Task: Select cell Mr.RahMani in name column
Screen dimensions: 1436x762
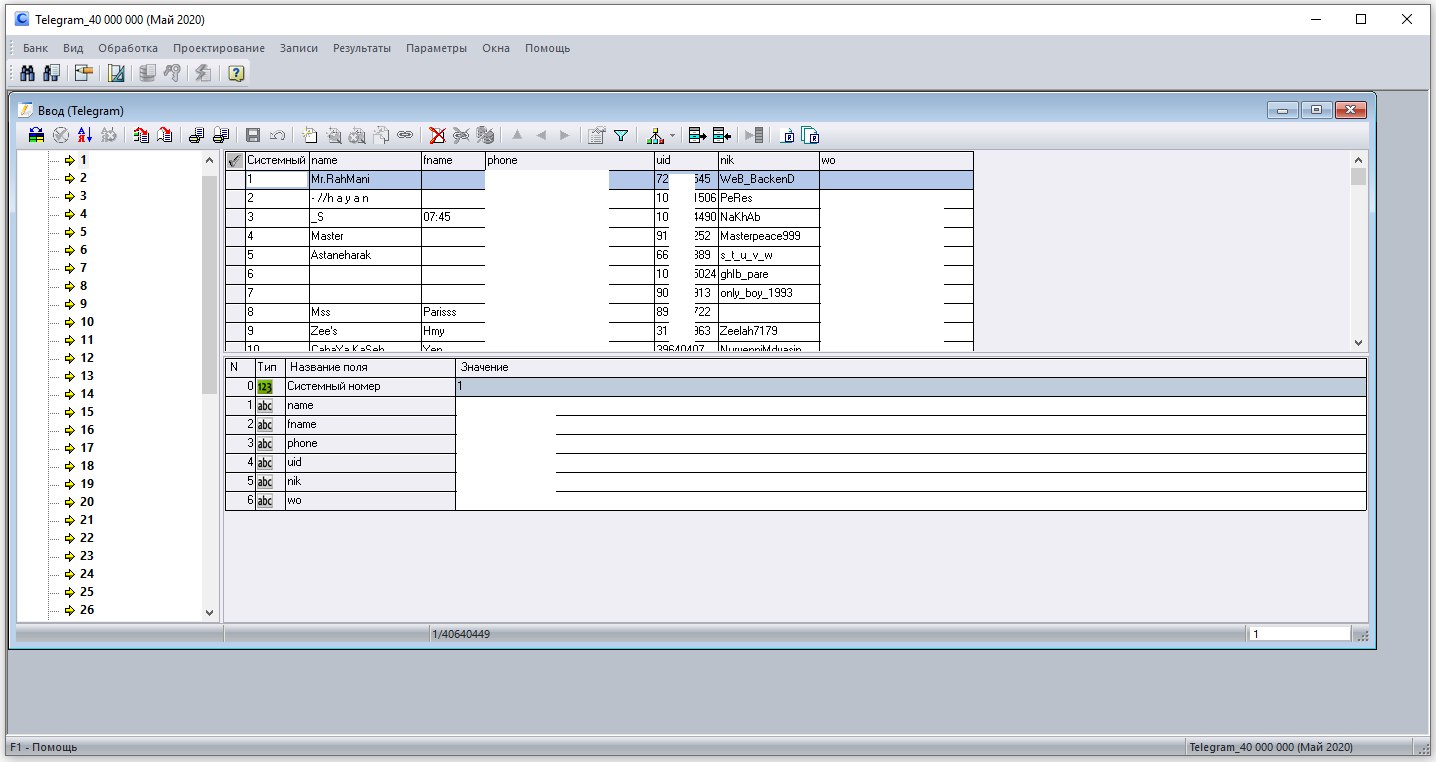Action: tap(365, 180)
